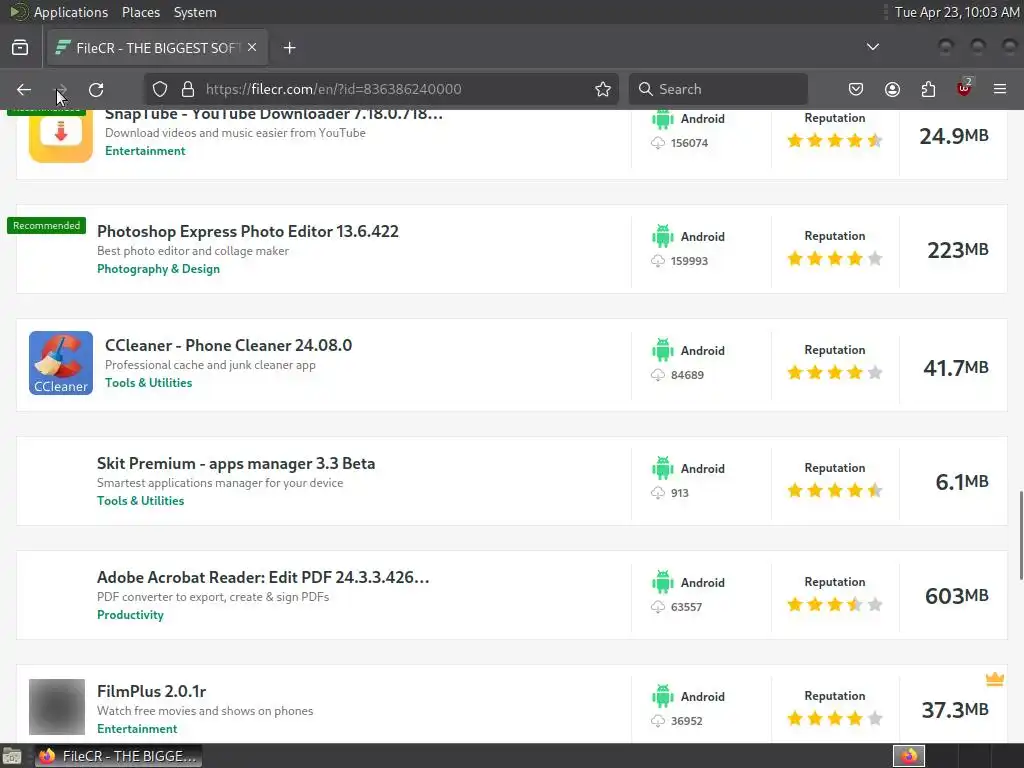Click the CCleaner app icon thumbnail

pyautogui.click(x=61, y=363)
